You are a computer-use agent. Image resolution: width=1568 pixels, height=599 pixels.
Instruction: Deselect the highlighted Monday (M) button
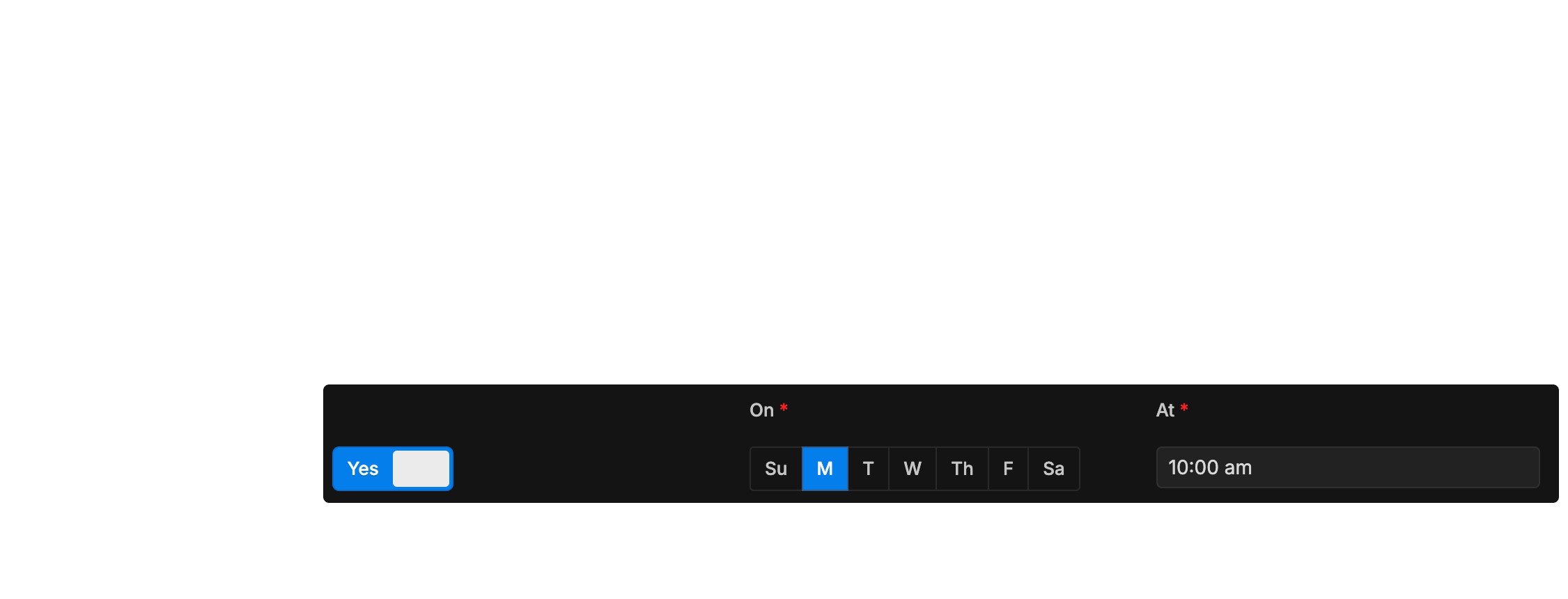pyautogui.click(x=825, y=469)
